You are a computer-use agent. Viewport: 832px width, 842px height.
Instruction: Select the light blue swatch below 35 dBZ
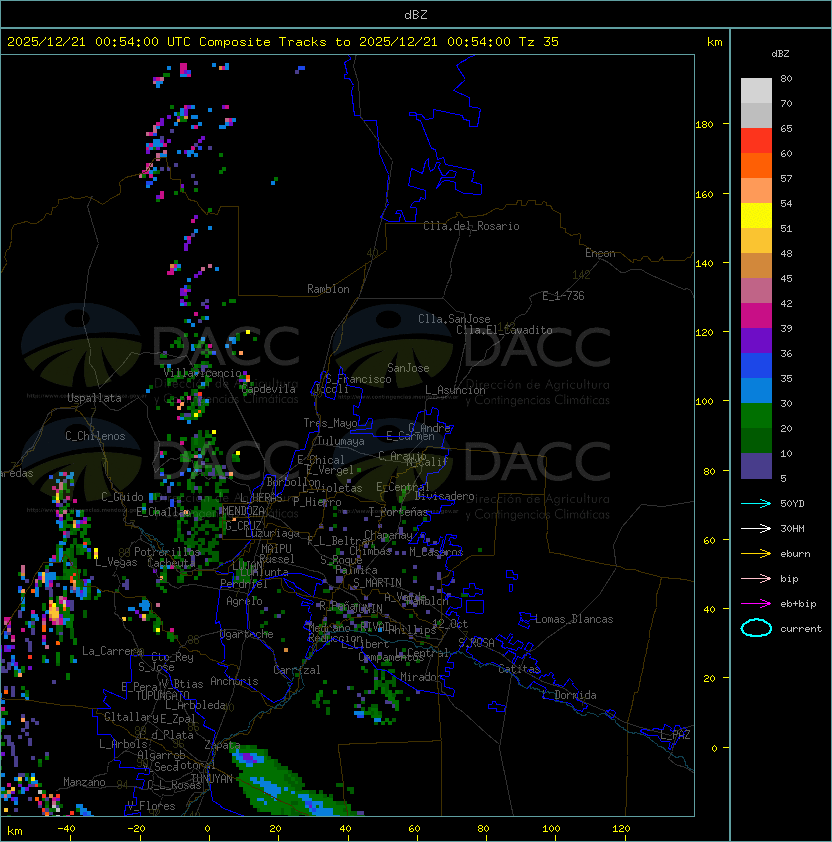[x=756, y=391]
